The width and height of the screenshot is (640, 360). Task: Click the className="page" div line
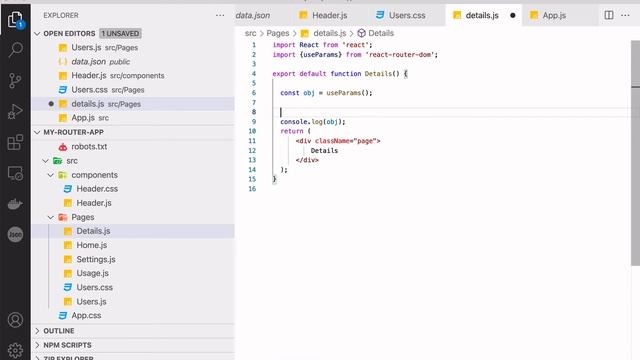(x=338, y=141)
